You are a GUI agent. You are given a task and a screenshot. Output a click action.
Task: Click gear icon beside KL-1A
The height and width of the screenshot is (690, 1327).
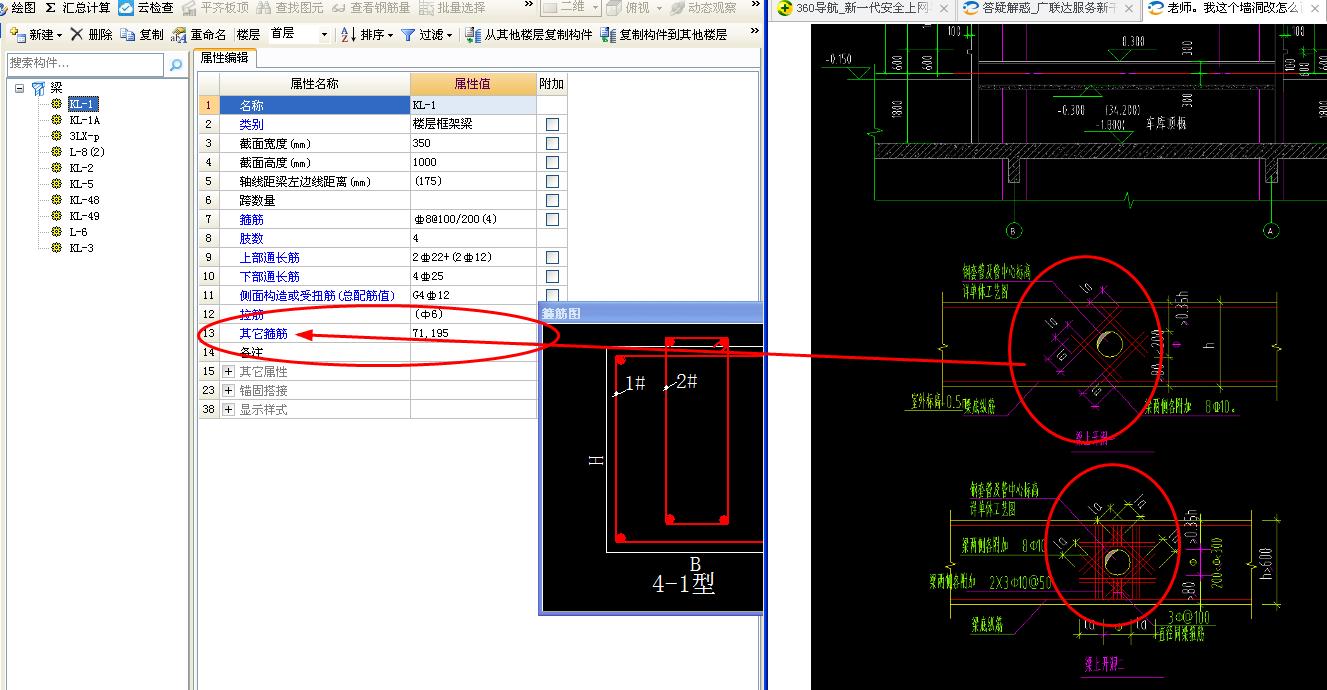[x=57, y=120]
